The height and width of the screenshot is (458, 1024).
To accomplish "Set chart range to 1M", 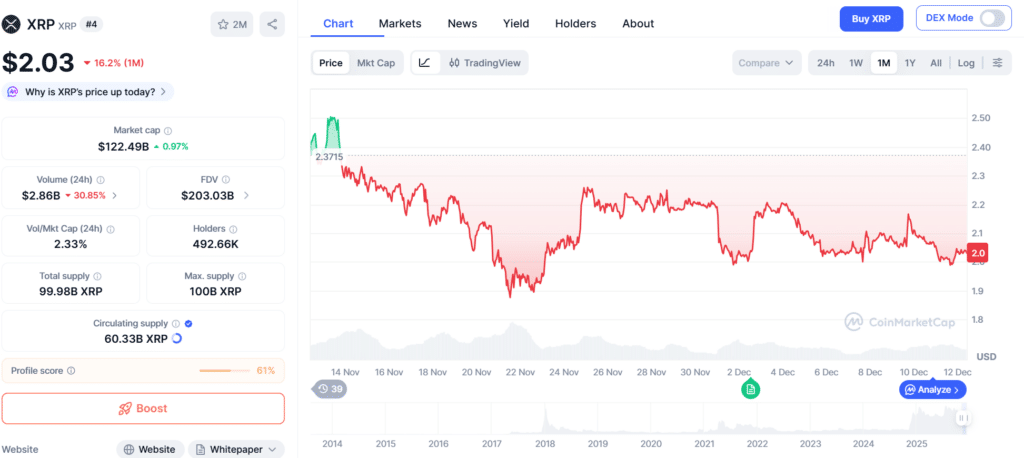I will 884,63.
